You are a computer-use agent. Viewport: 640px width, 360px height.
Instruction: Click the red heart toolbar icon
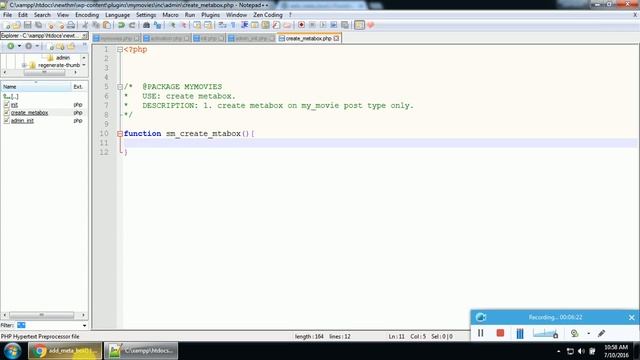(x=370, y=25)
